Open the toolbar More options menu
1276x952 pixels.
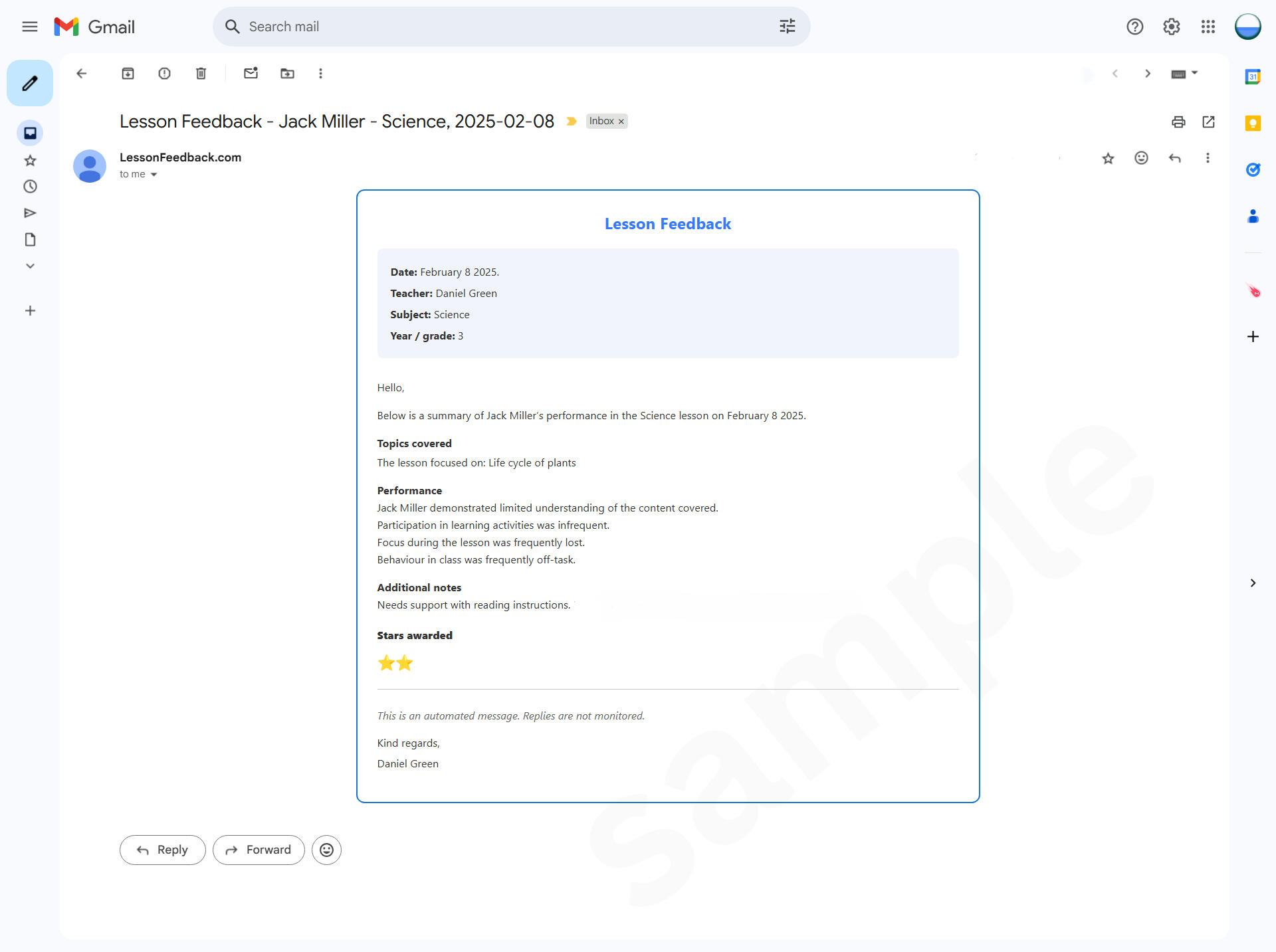[320, 74]
